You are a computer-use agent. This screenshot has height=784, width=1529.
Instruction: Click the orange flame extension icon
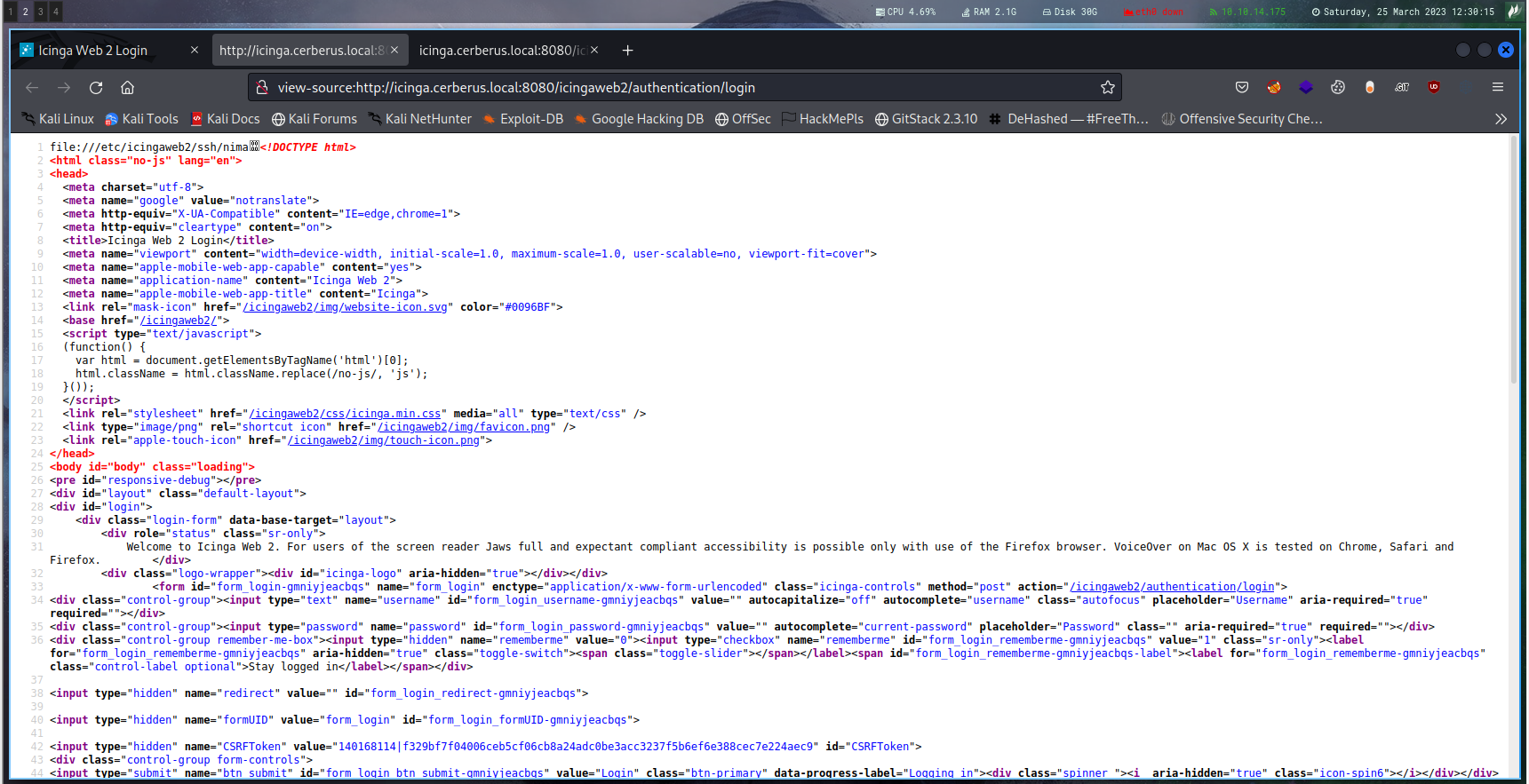pyautogui.click(x=1370, y=87)
